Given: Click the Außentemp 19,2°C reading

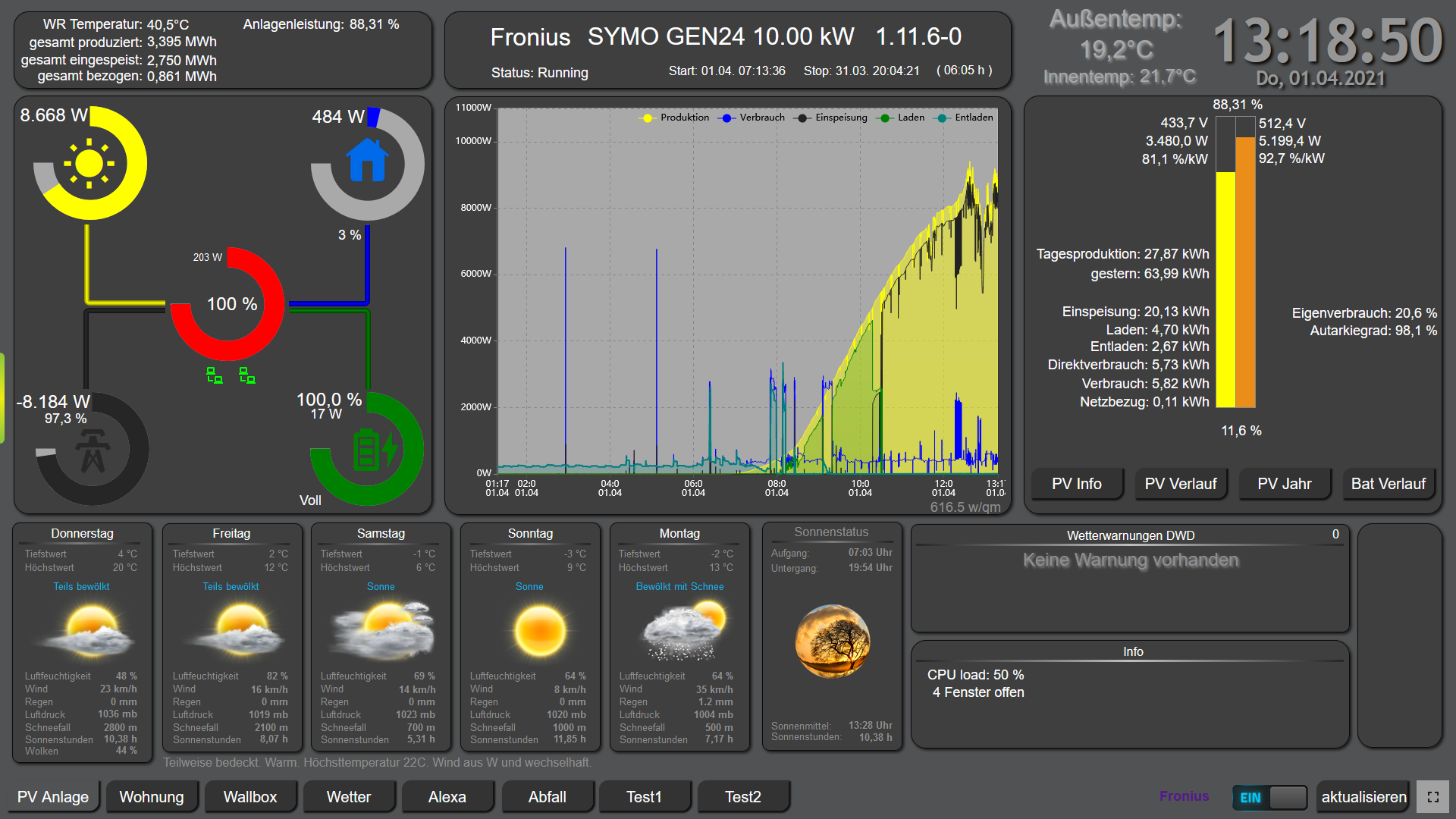Looking at the screenshot, I should pos(1116,35).
